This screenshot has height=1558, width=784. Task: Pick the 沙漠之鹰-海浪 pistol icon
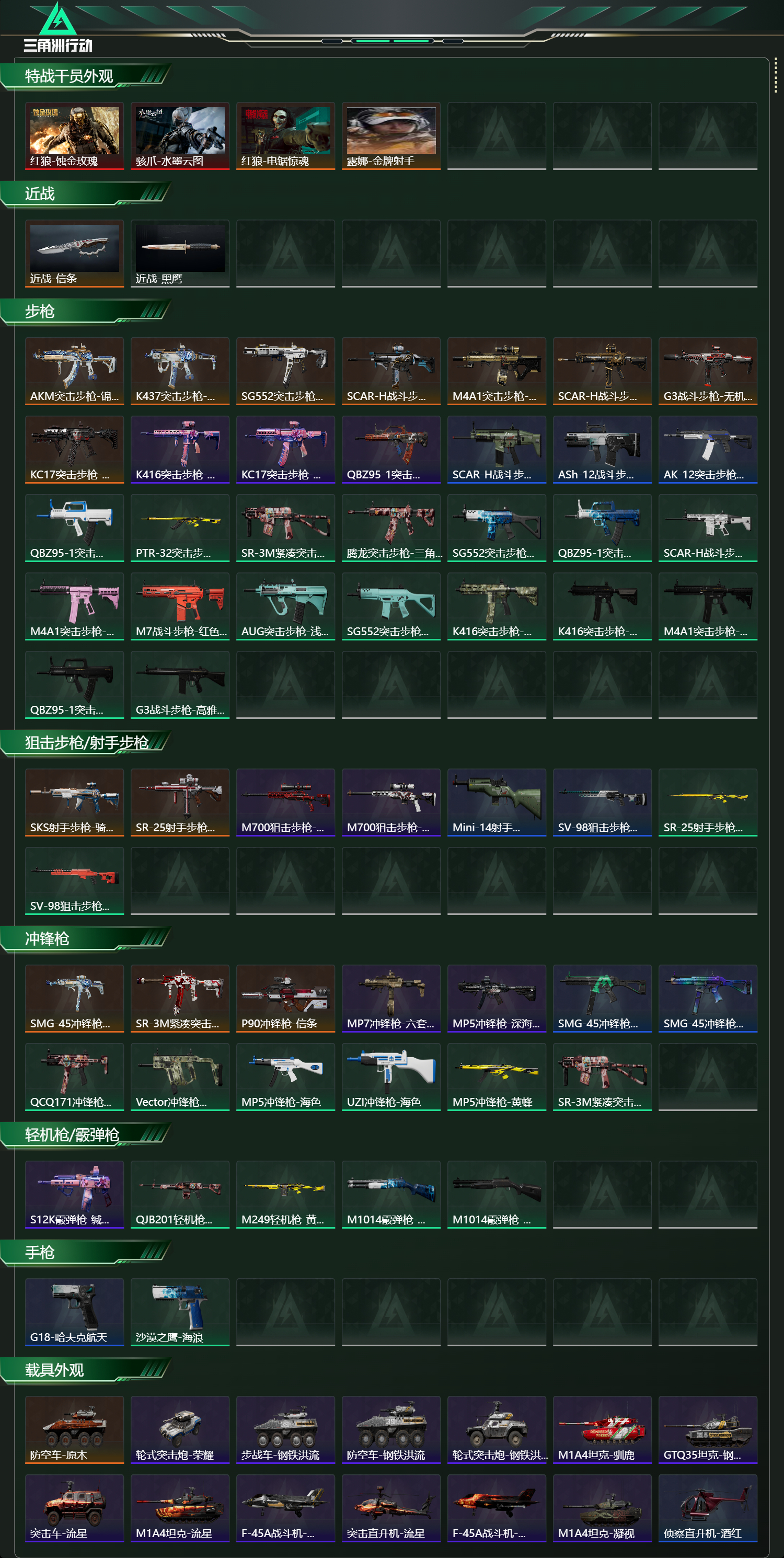coord(180,1312)
